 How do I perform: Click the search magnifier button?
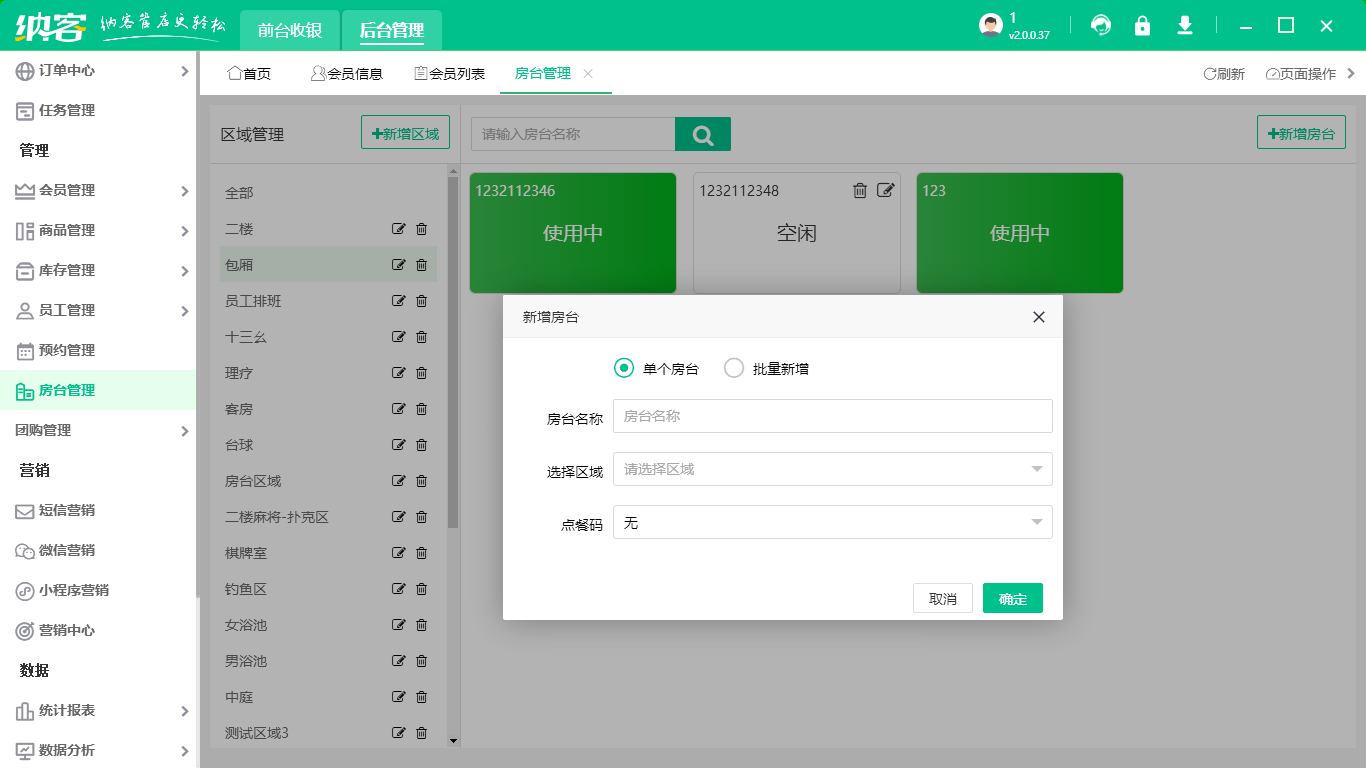tap(703, 133)
